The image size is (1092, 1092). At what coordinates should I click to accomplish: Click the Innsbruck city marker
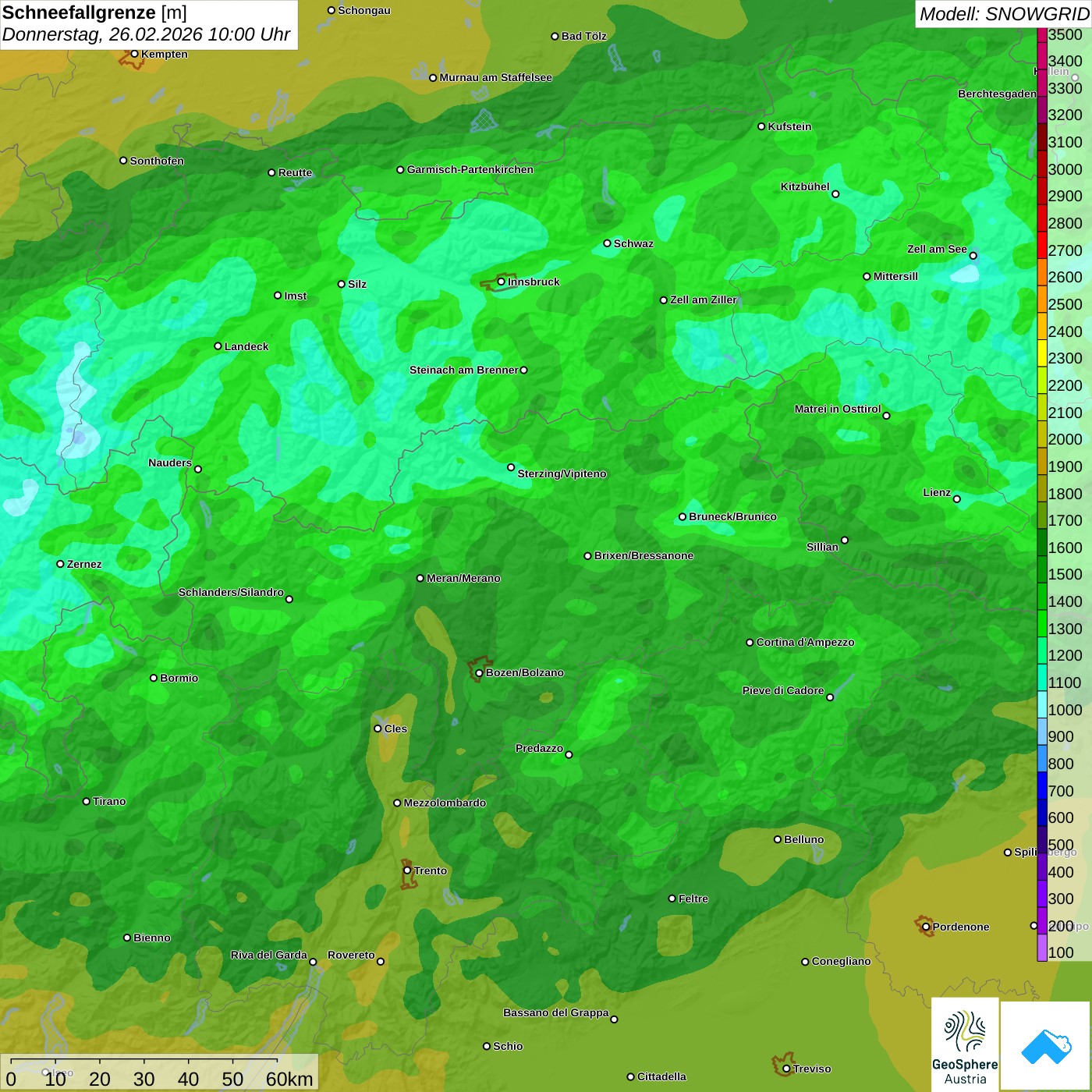501,282
